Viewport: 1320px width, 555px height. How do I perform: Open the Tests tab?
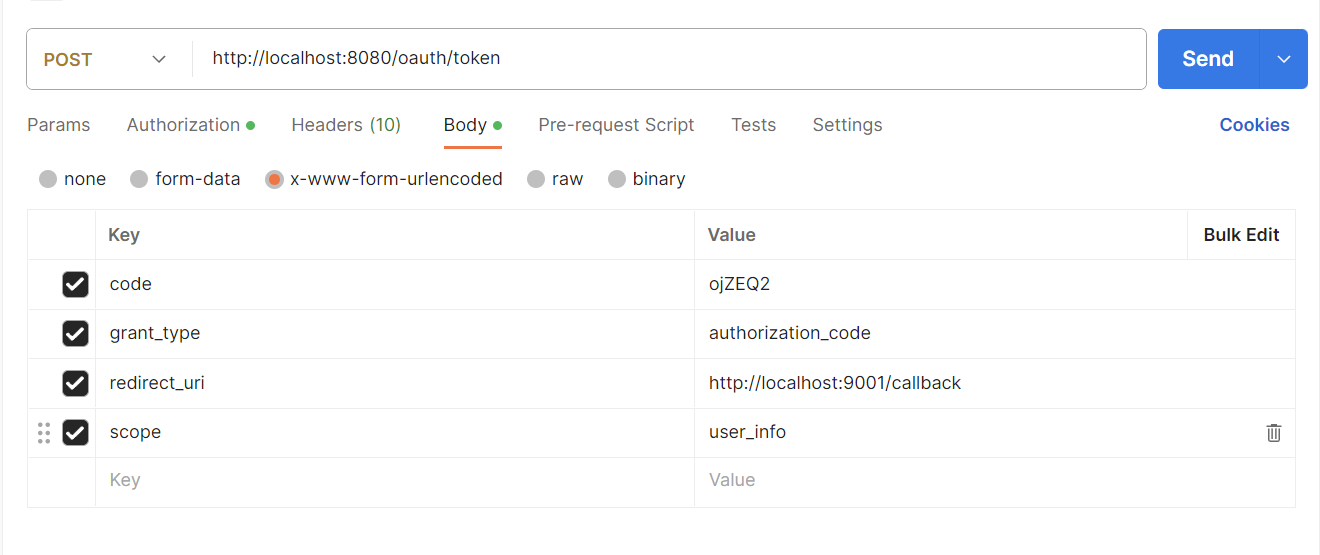coord(753,125)
